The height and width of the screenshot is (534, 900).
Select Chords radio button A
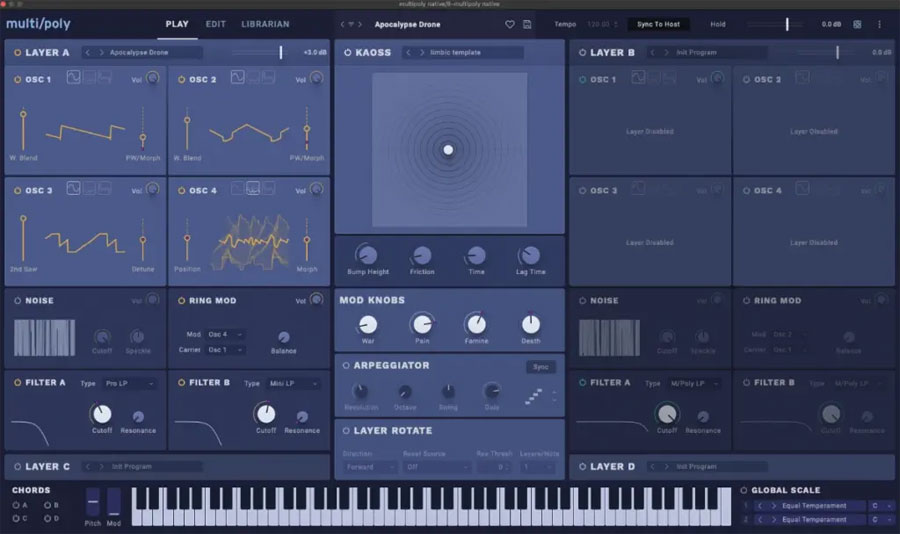(x=16, y=505)
